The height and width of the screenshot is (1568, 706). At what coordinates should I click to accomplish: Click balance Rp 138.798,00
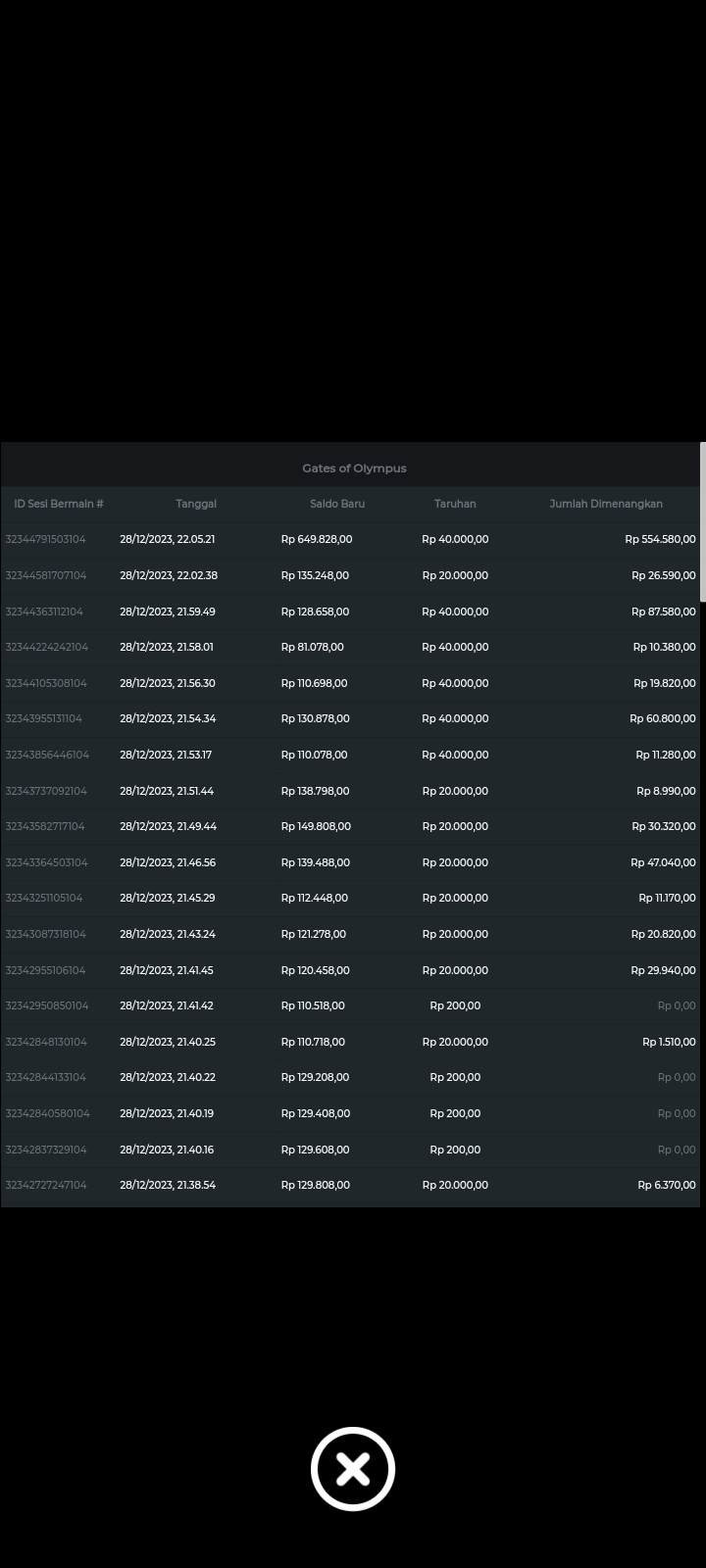click(x=315, y=791)
